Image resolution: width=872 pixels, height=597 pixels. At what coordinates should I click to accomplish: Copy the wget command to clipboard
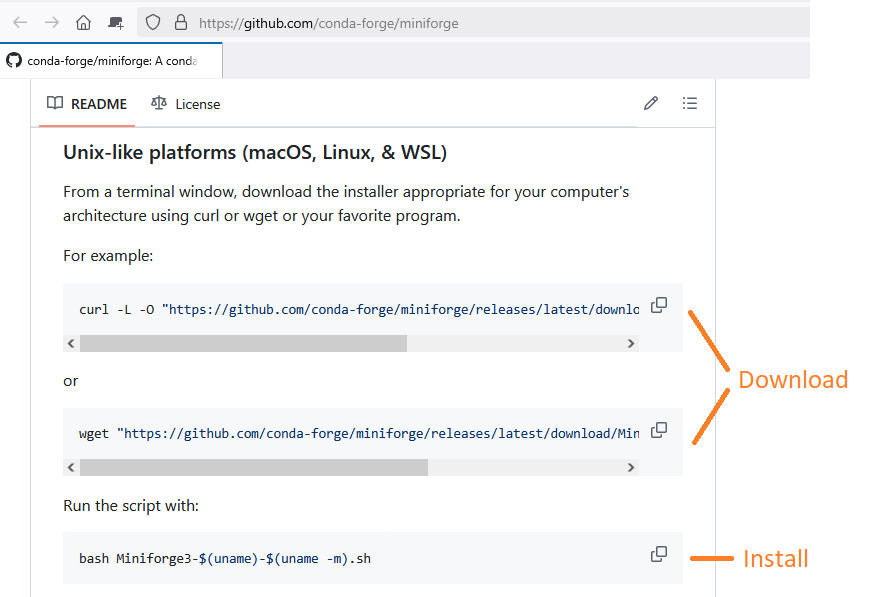[659, 430]
